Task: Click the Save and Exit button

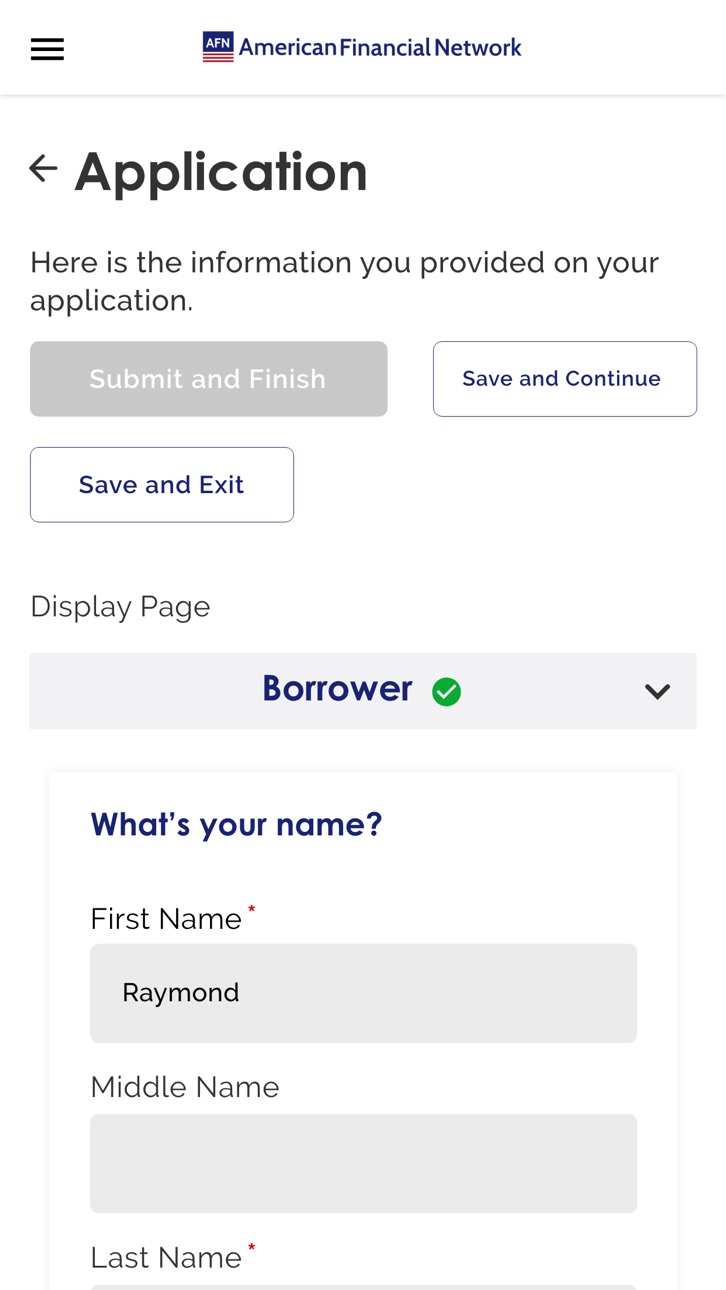Action: tap(162, 485)
